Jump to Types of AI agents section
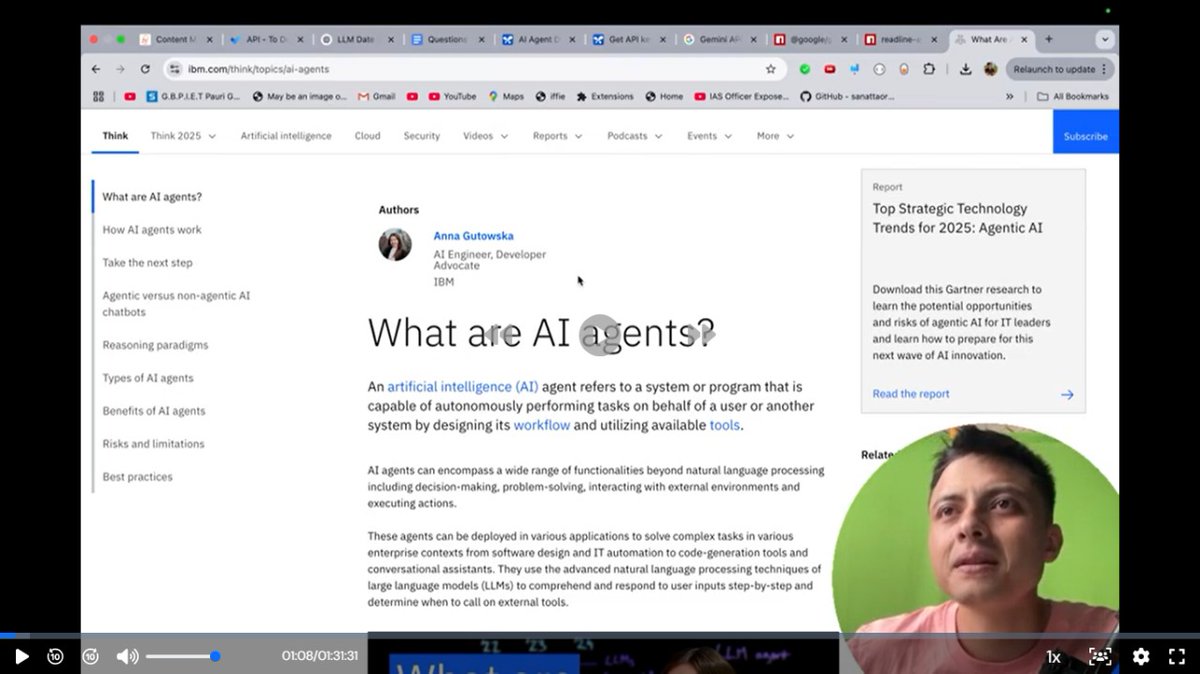This screenshot has width=1200, height=674. coord(148,378)
